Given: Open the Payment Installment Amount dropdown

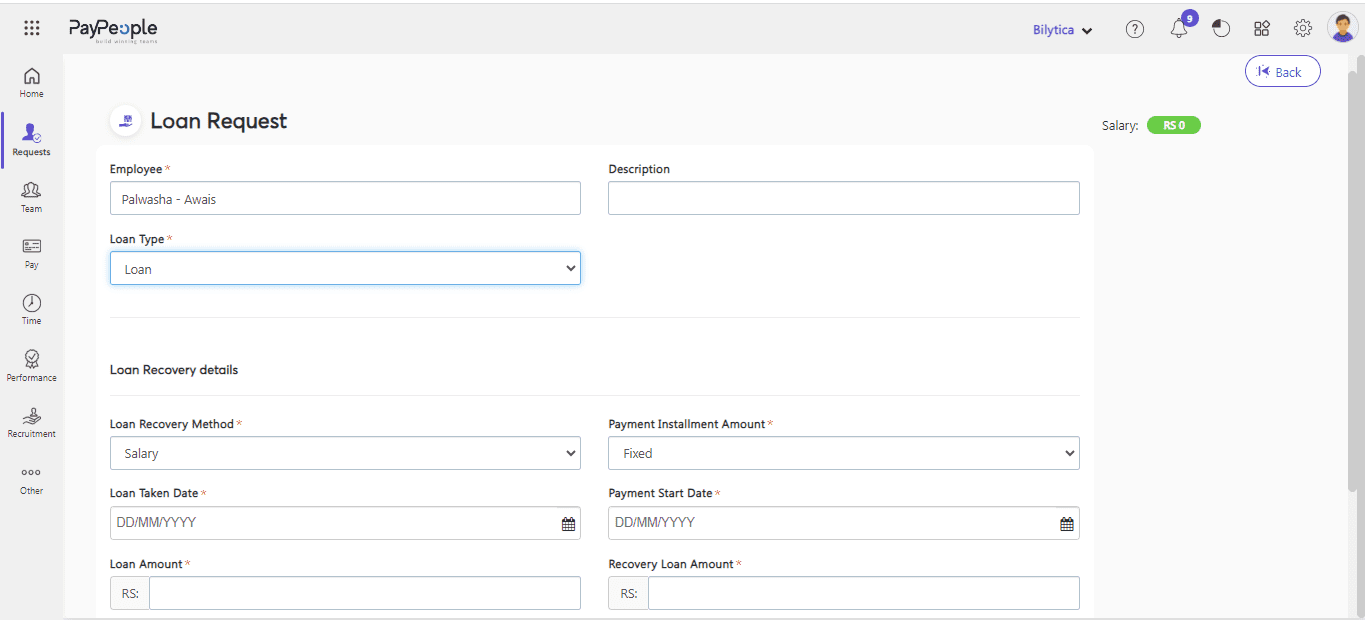Looking at the screenshot, I should click(843, 453).
